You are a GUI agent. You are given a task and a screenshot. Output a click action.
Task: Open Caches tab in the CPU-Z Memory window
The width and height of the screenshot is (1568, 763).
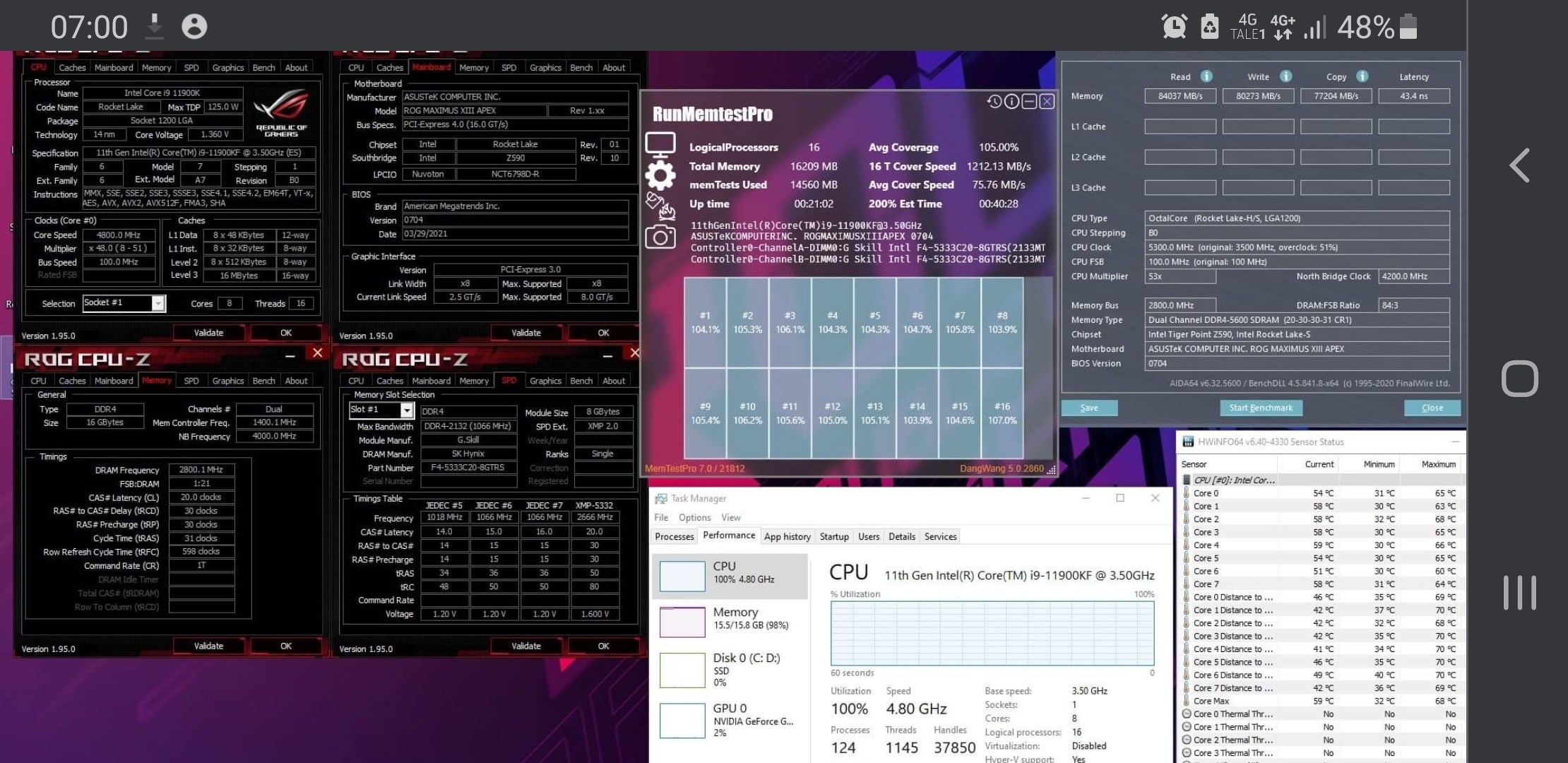click(71, 381)
